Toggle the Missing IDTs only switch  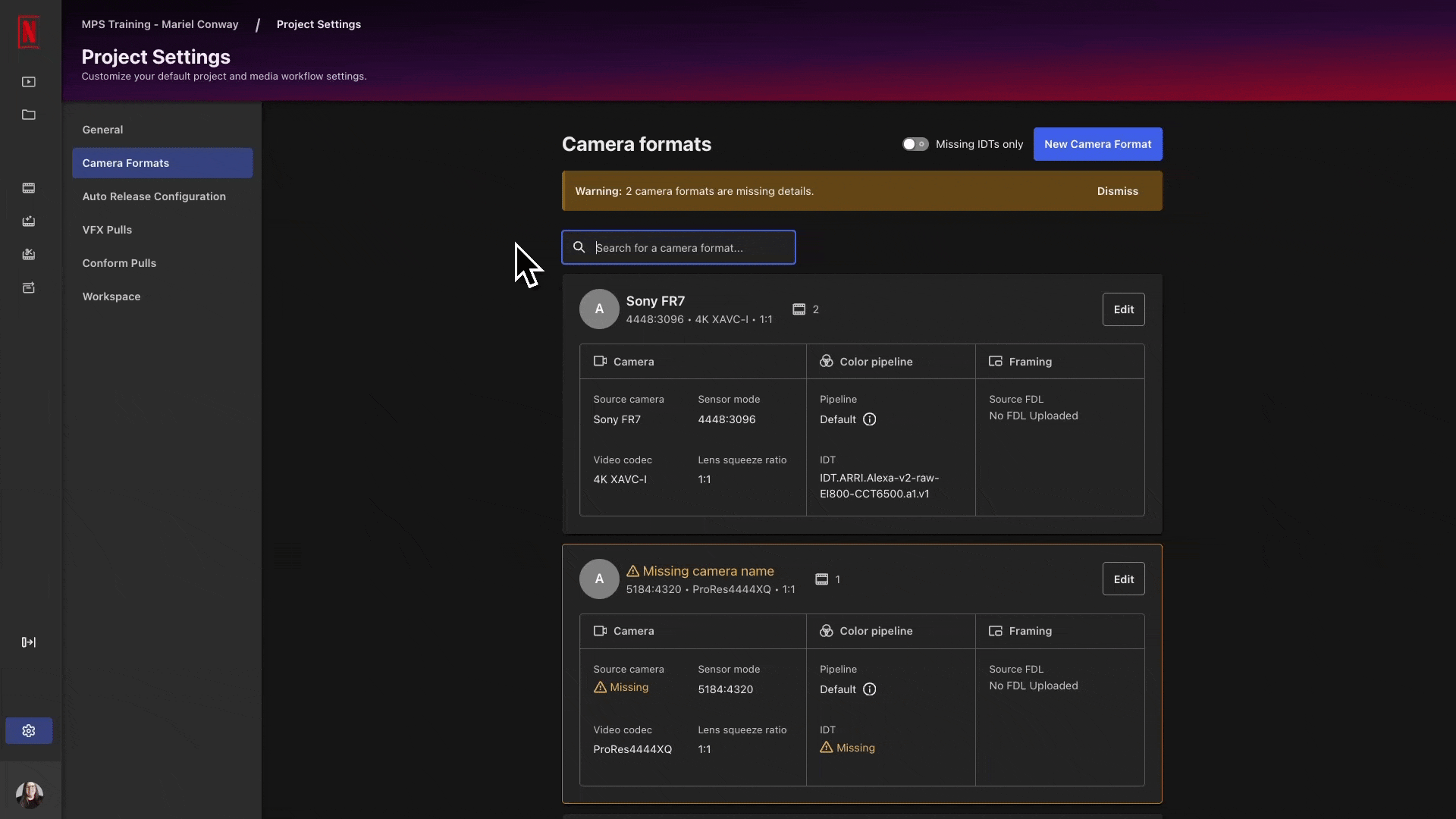click(915, 144)
